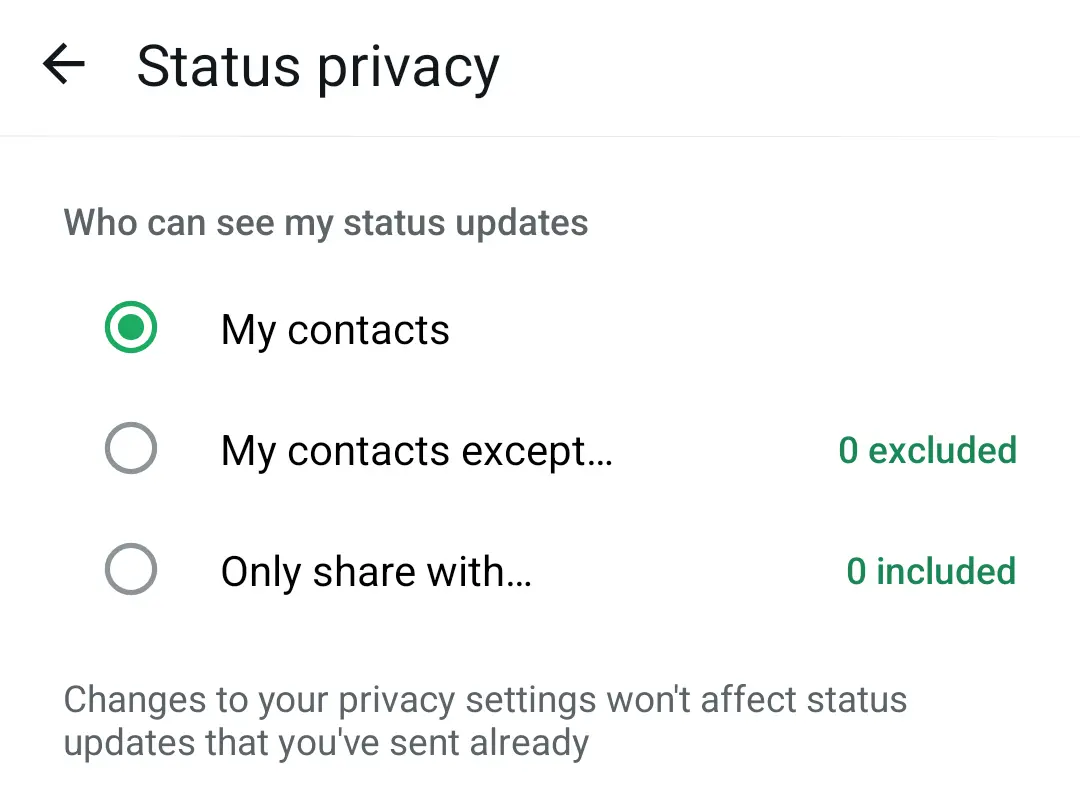Tap the My contacts except label

[416, 451]
